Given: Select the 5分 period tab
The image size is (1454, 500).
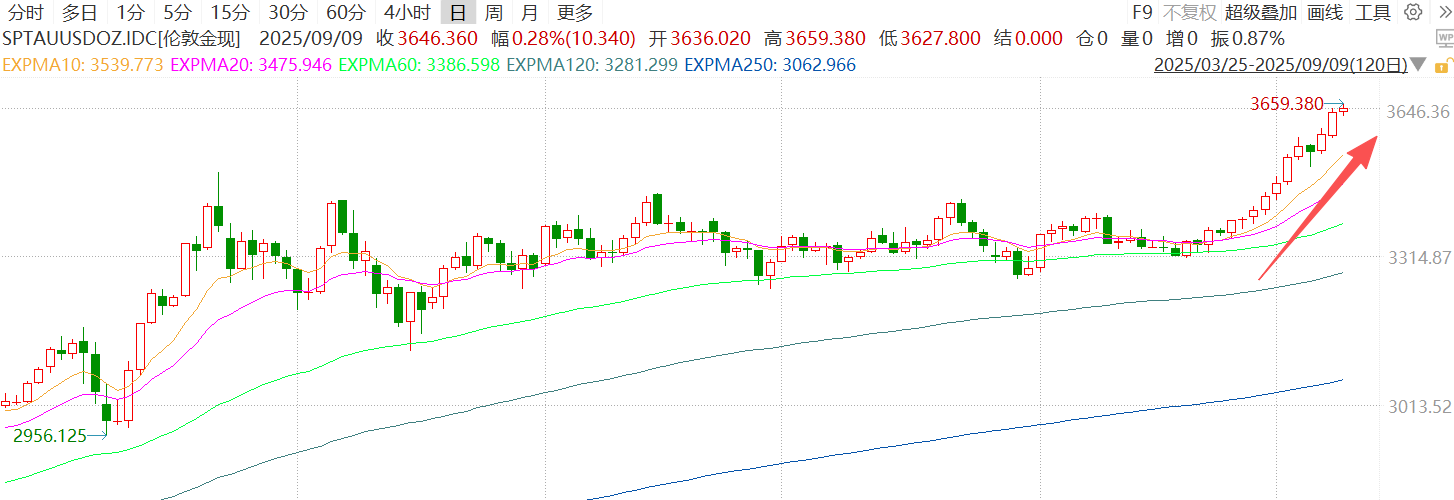Looking at the screenshot, I should [x=177, y=13].
